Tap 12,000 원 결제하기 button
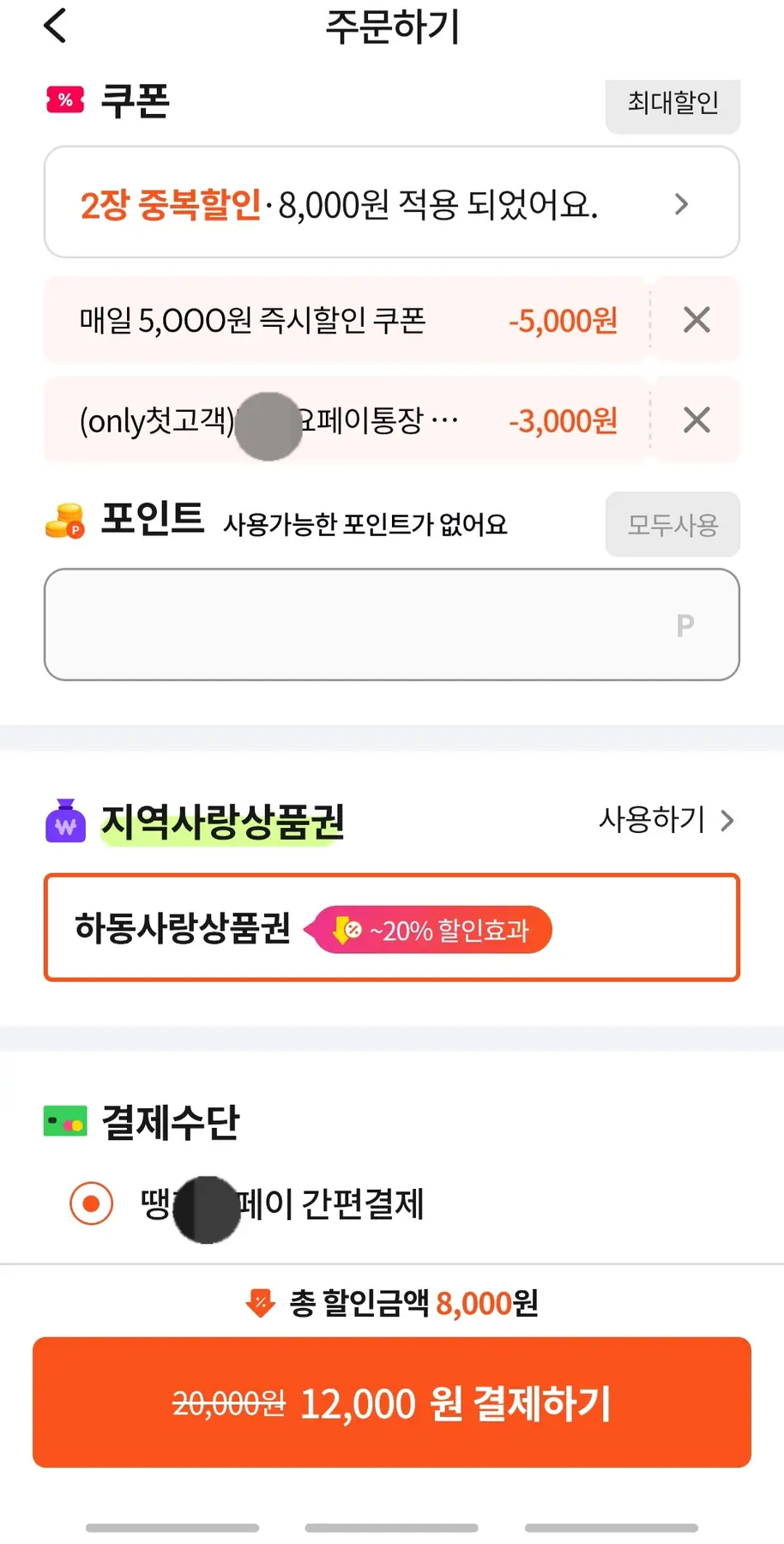The height and width of the screenshot is (1544, 784). click(392, 1402)
